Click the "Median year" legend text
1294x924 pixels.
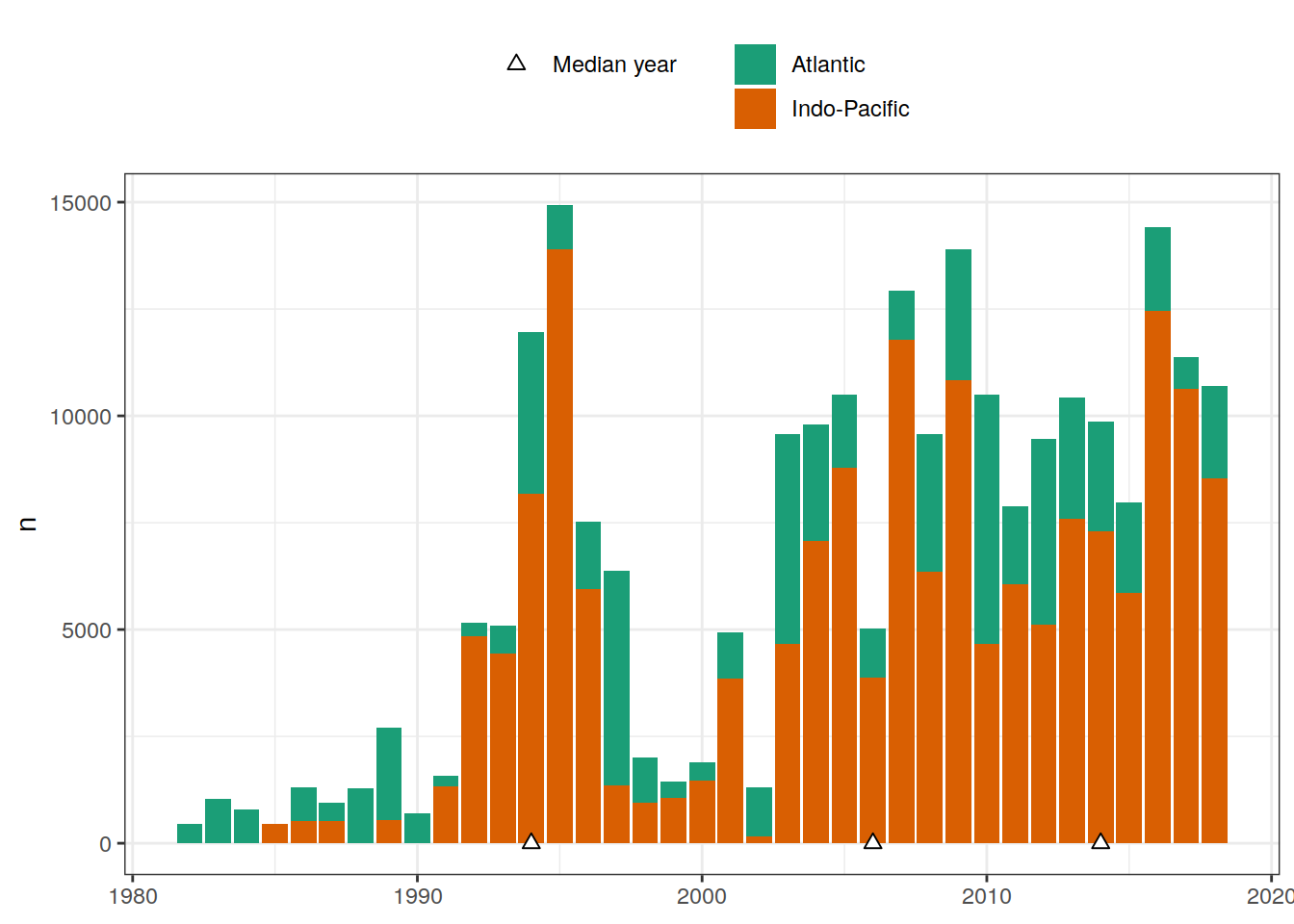[614, 64]
